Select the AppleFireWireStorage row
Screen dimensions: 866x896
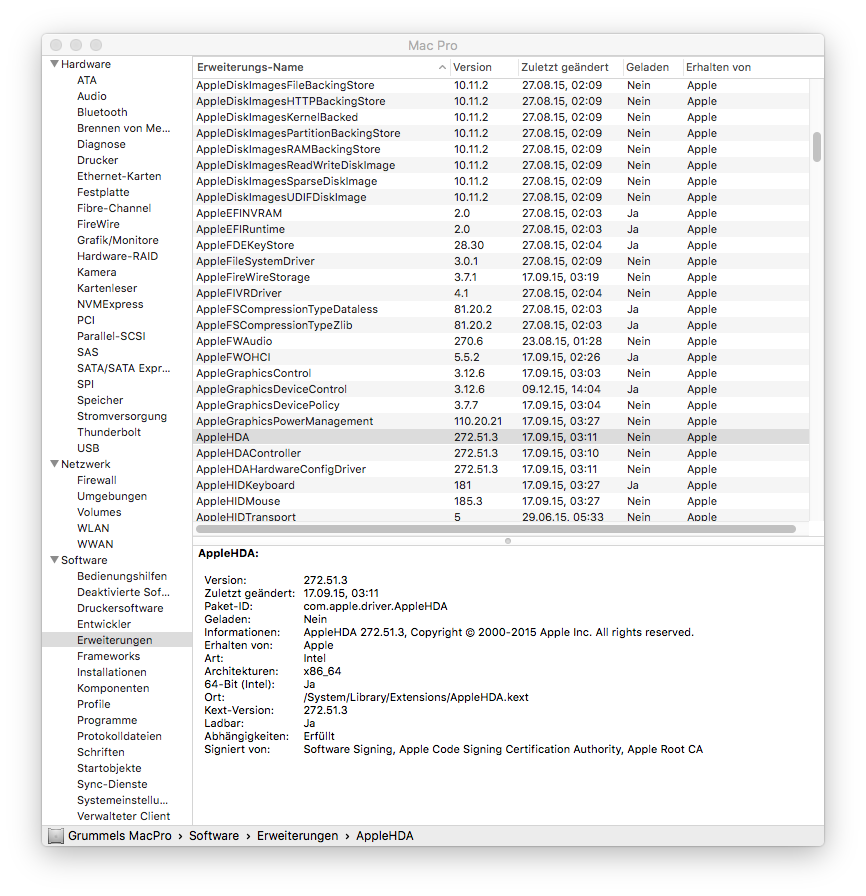(x=501, y=277)
